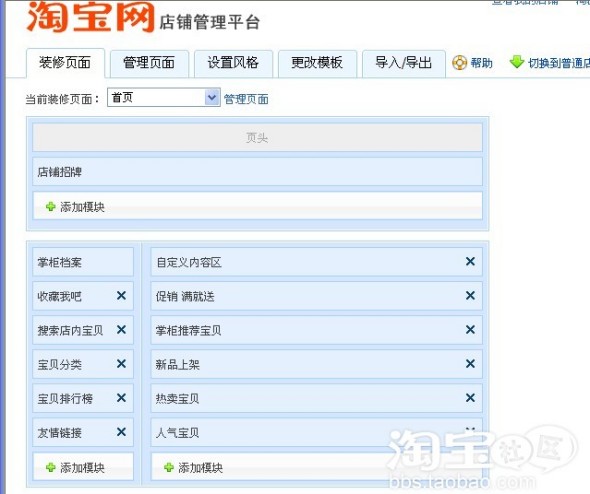This screenshot has height=494, width=590.
Task: Click the green plus icon in right column
Action: click(169, 467)
